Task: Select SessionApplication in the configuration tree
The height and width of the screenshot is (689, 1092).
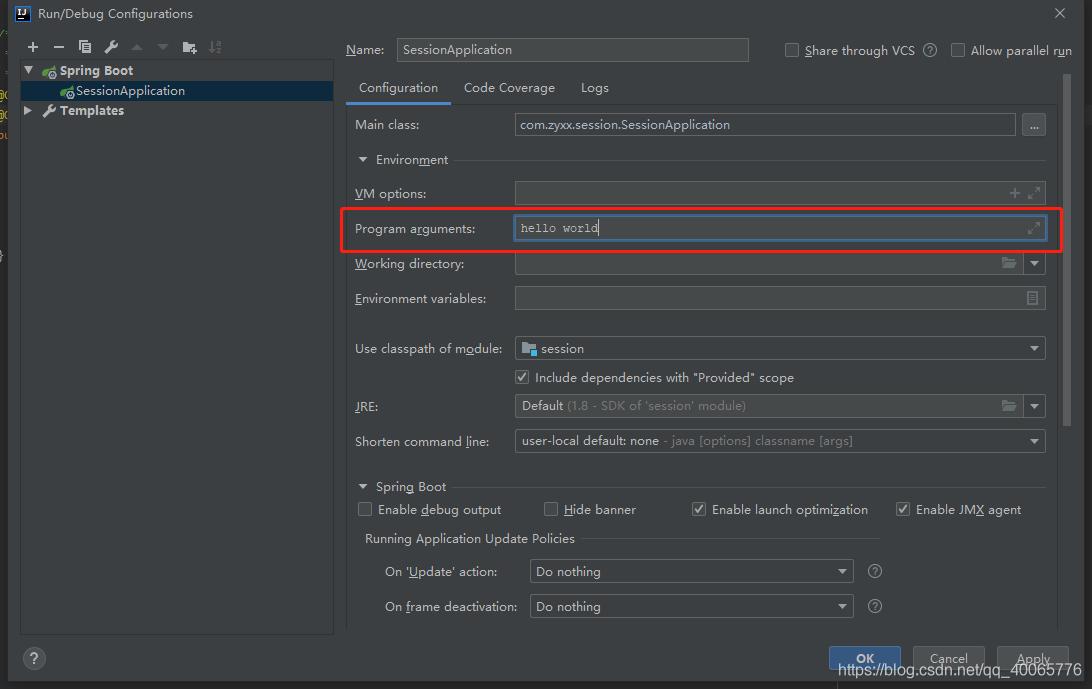Action: point(130,91)
